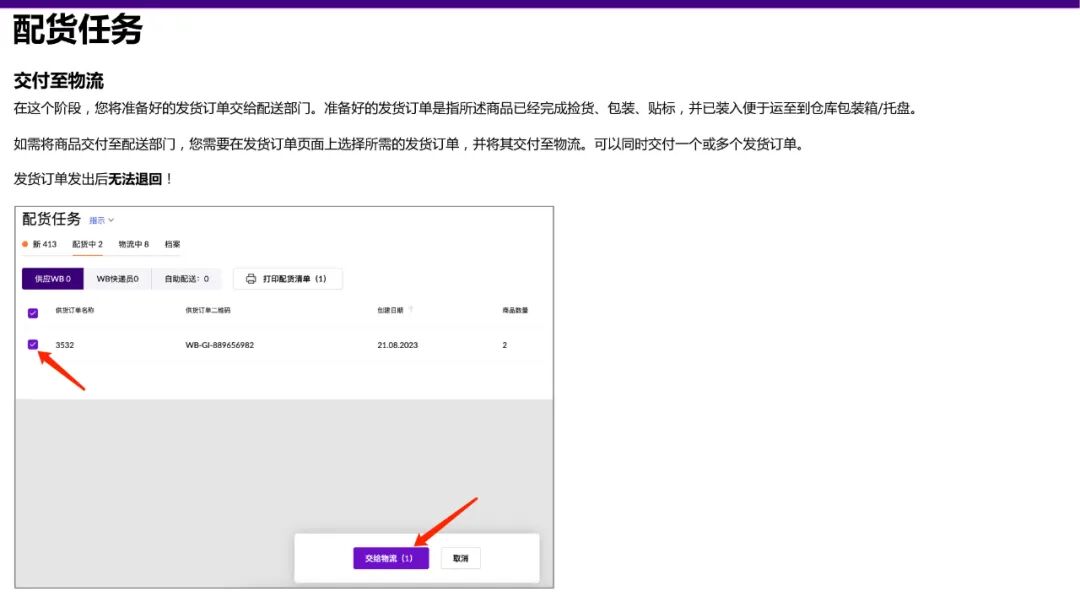Uncheck the checkbox for order 3532
The height and width of the screenshot is (608, 1080).
[33, 344]
